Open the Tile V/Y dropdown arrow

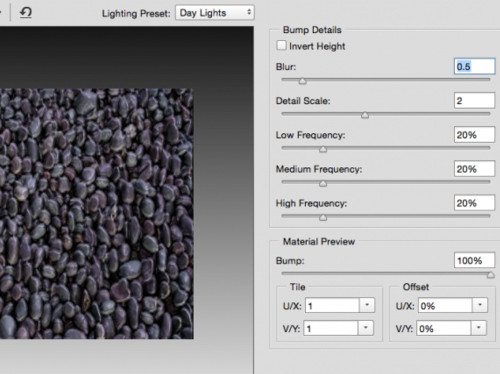[x=366, y=328]
